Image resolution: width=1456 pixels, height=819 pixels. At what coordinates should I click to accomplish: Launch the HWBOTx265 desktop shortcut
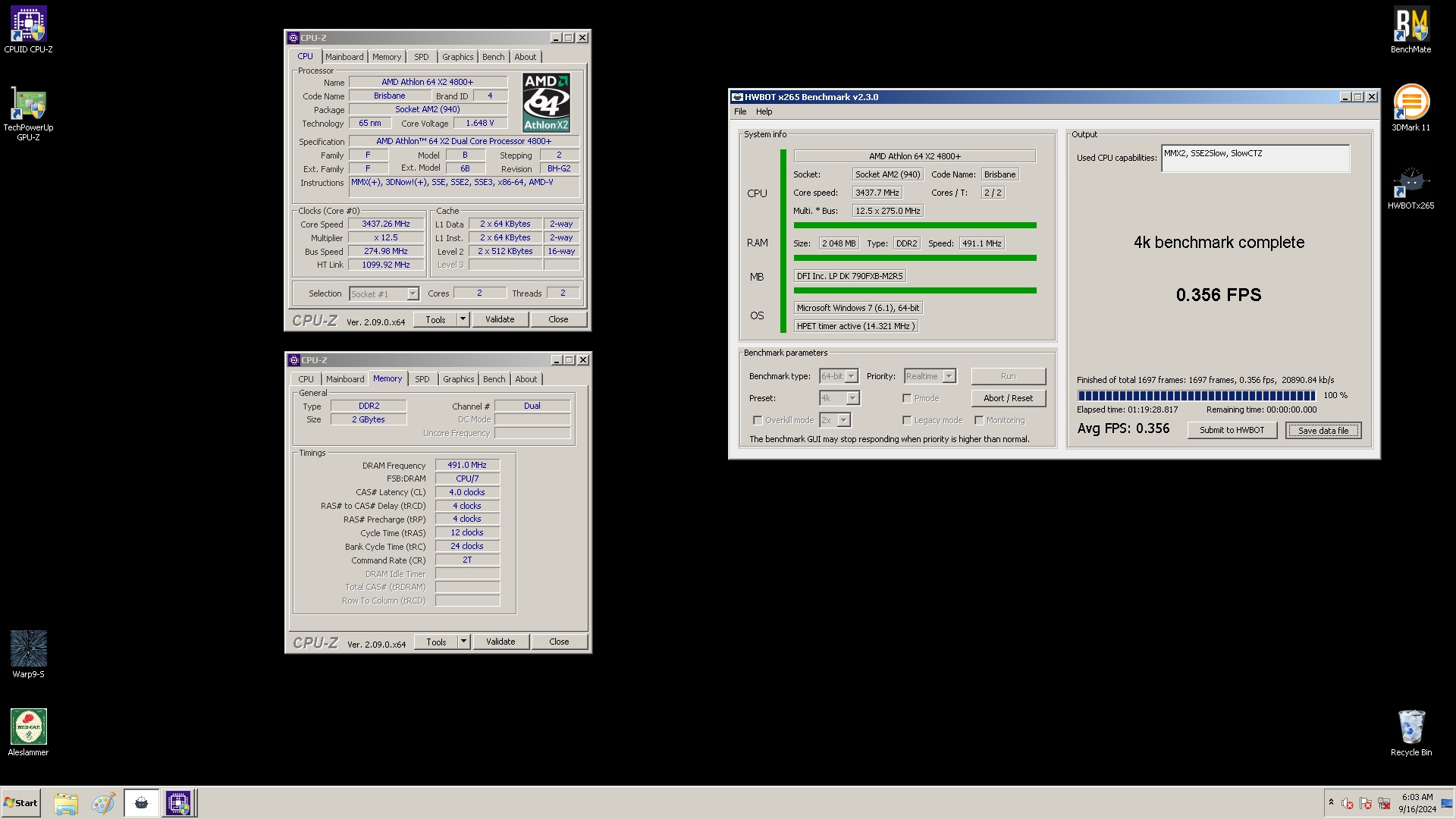(x=1410, y=187)
